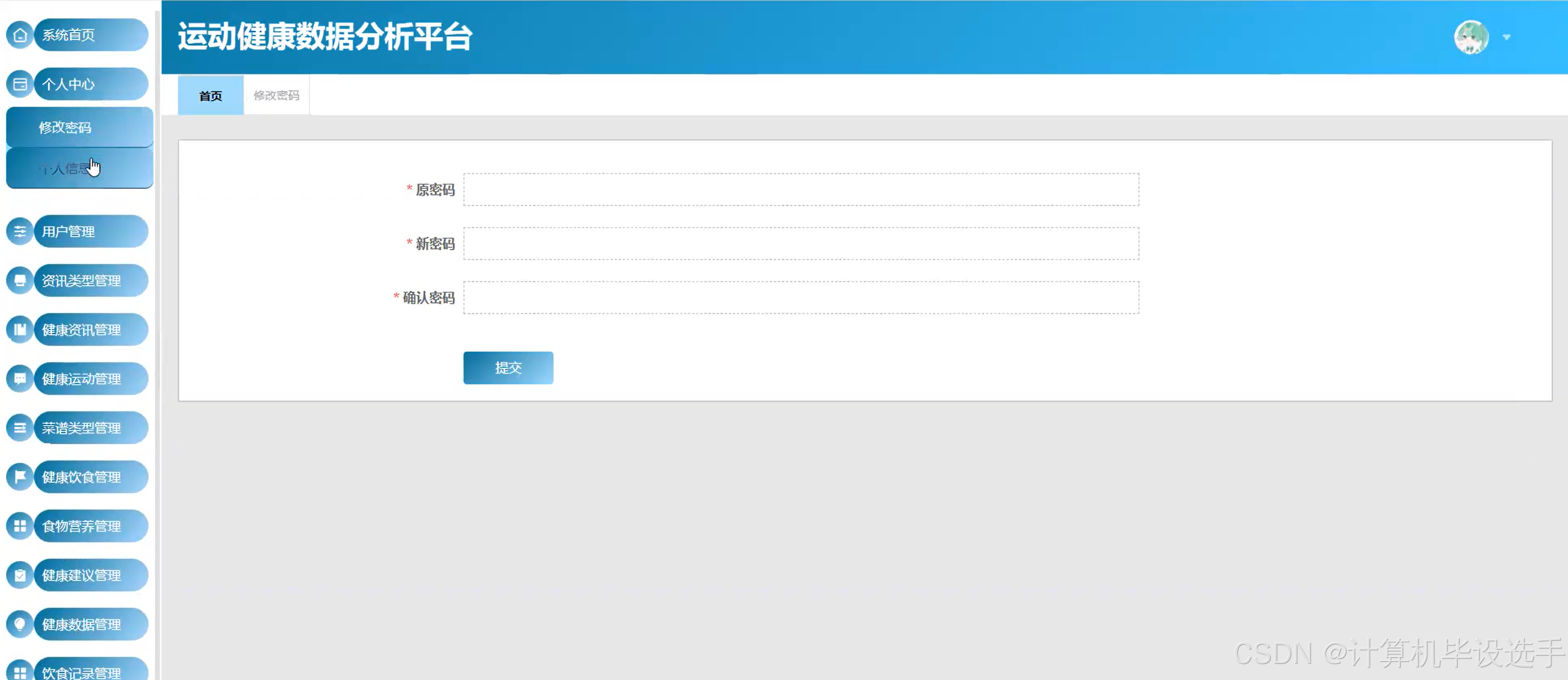Open 食物营养管理 menu

click(91, 526)
